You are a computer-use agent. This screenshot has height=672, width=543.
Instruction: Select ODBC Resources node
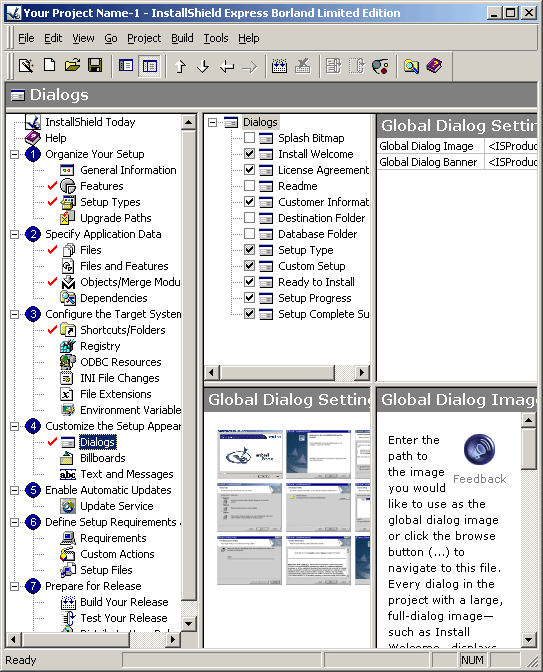tap(121, 362)
